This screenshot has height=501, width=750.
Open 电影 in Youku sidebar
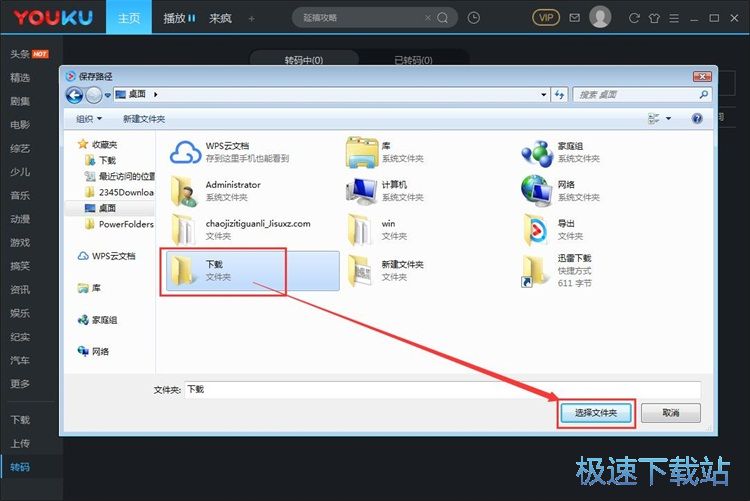pyautogui.click(x=20, y=125)
